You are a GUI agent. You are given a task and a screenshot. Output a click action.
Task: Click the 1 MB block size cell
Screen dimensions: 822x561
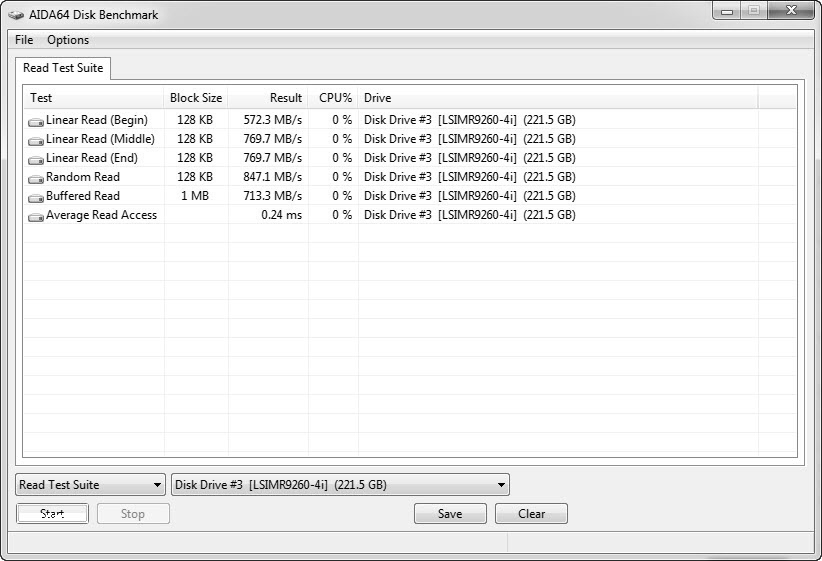(x=195, y=196)
